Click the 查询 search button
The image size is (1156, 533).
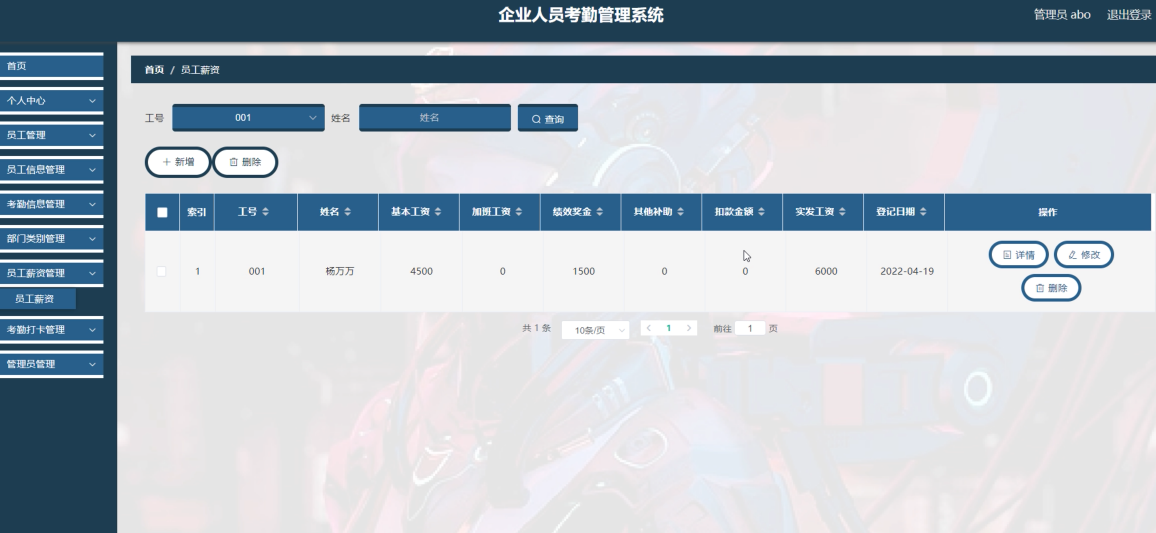point(548,119)
